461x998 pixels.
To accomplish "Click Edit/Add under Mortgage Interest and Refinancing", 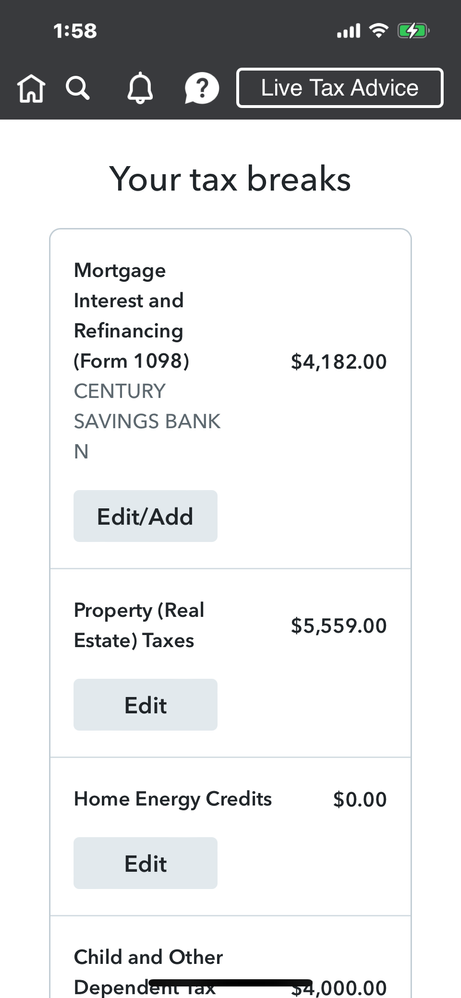I will tap(145, 516).
